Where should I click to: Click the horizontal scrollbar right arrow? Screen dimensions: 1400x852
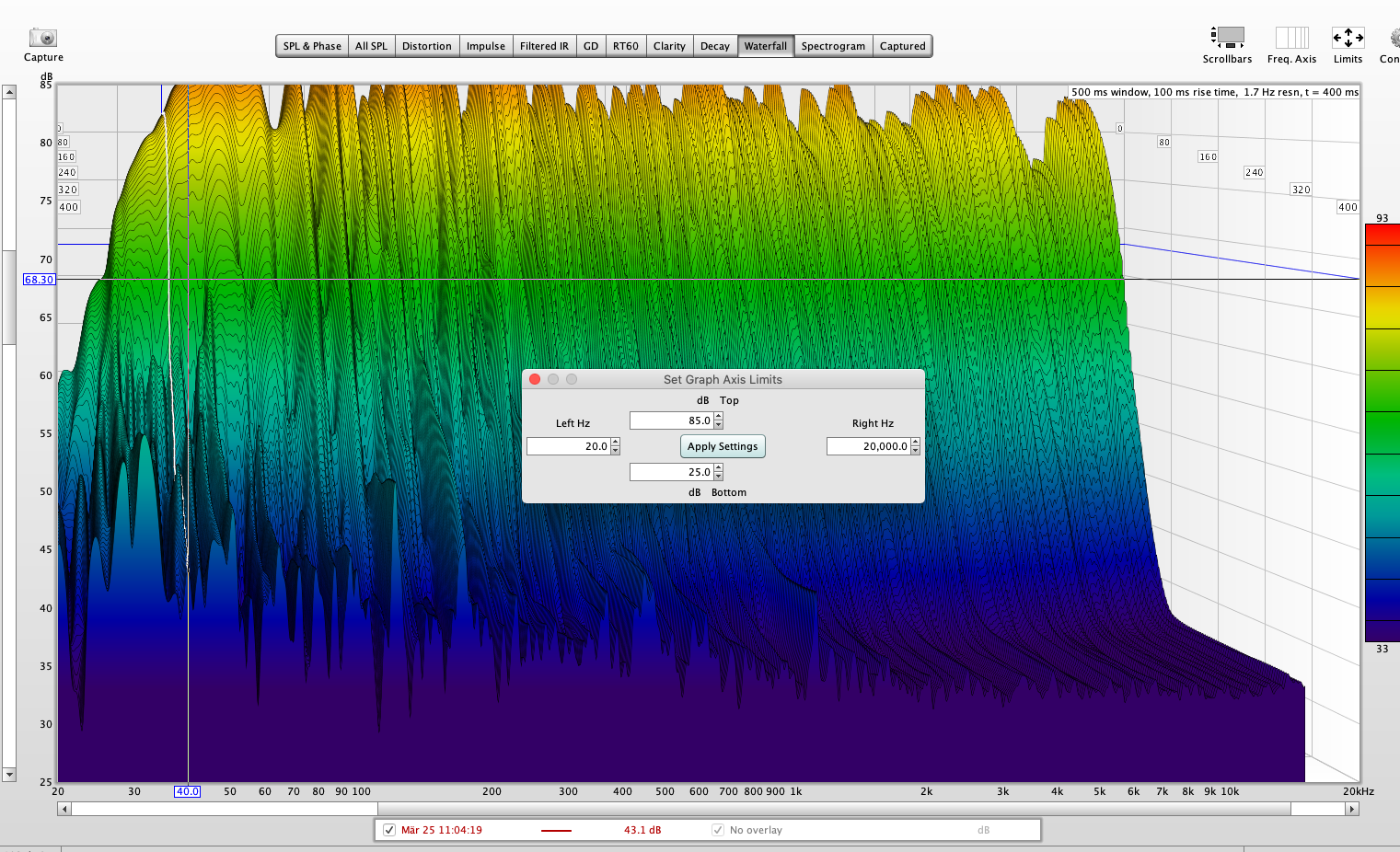coord(1351,809)
